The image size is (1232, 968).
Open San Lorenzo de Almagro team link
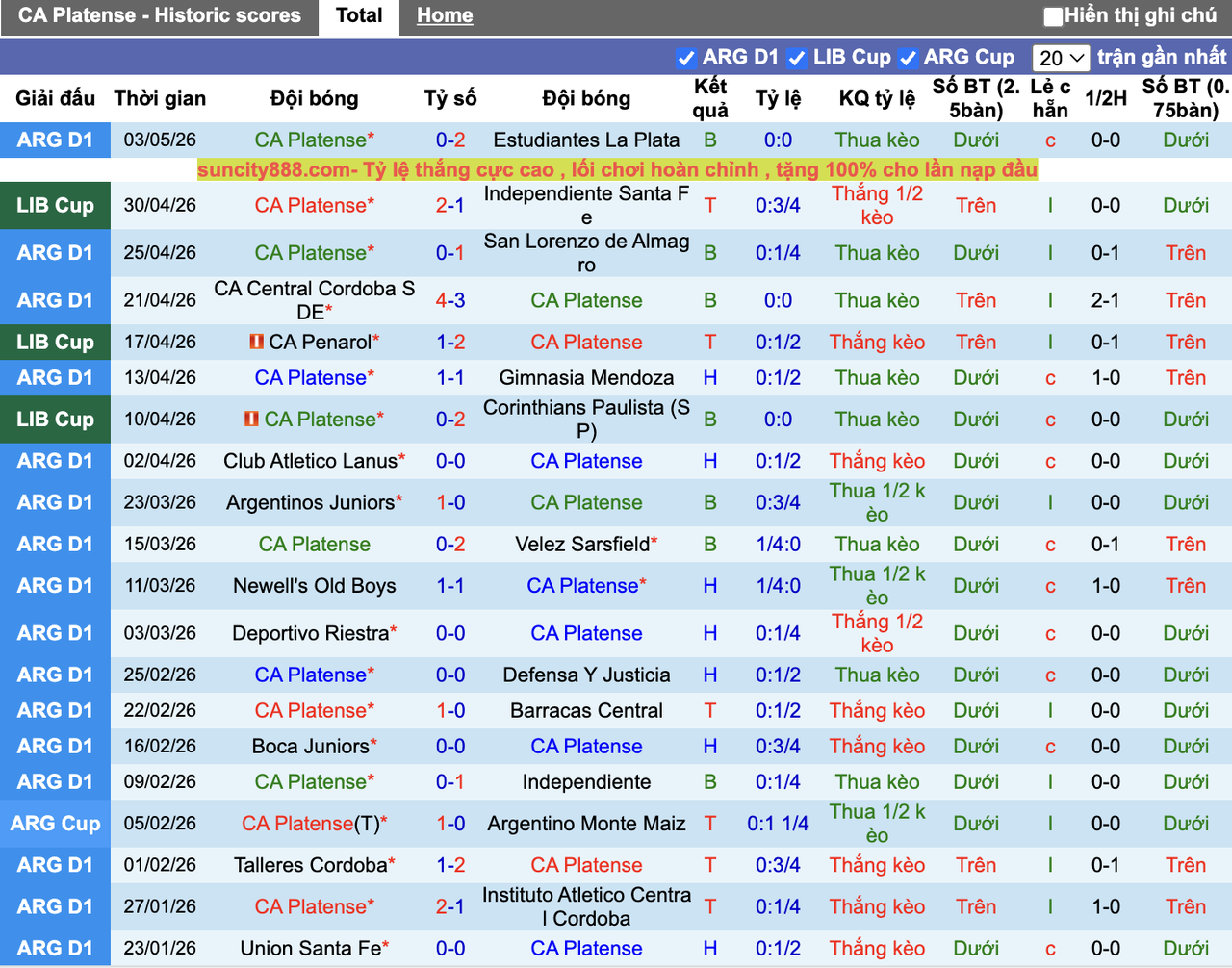pyautogui.click(x=586, y=253)
